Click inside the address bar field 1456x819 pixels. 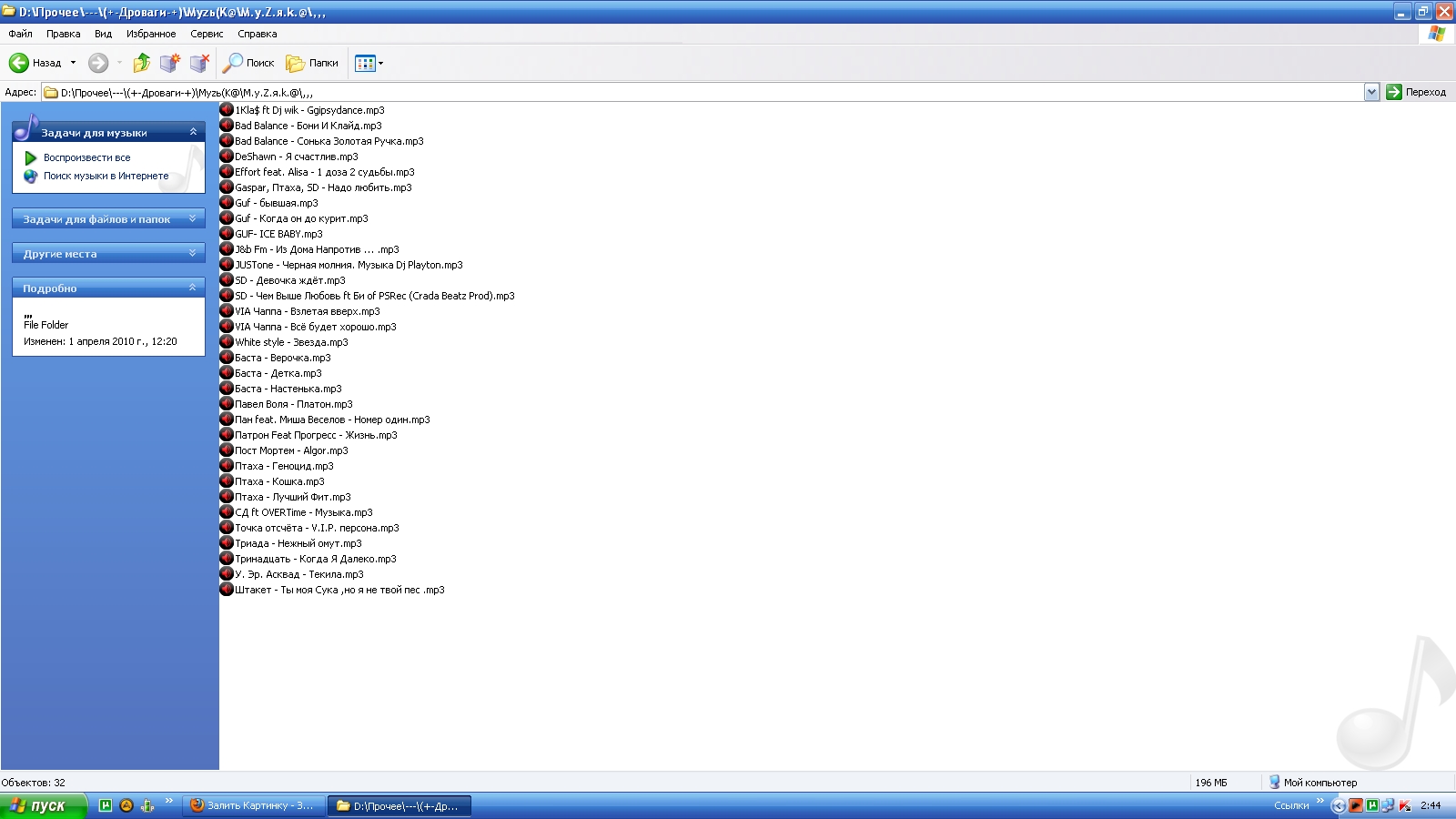click(x=703, y=92)
